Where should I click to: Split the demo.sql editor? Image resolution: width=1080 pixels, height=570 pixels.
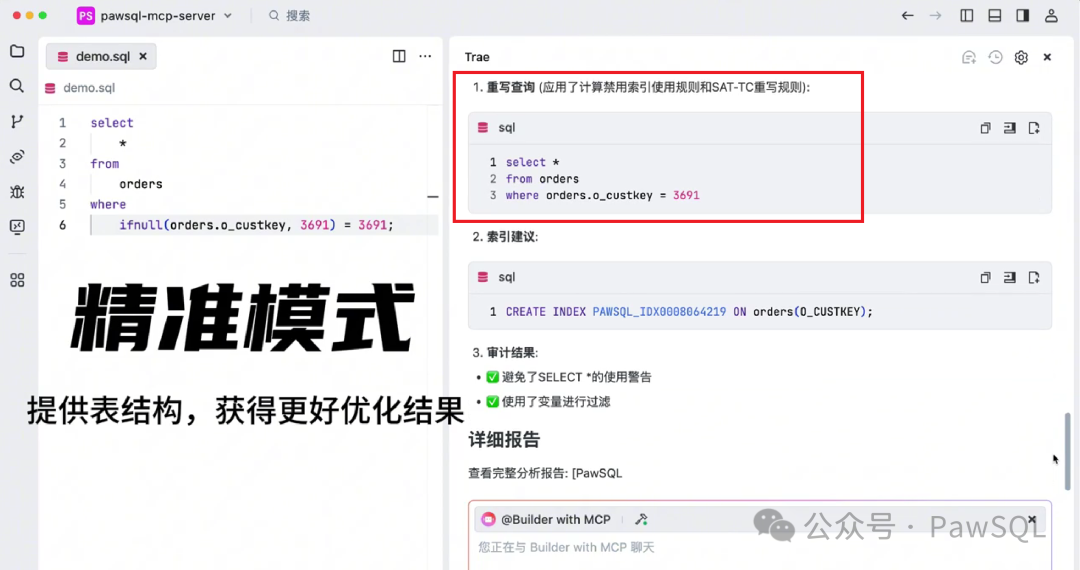pyautogui.click(x=399, y=56)
